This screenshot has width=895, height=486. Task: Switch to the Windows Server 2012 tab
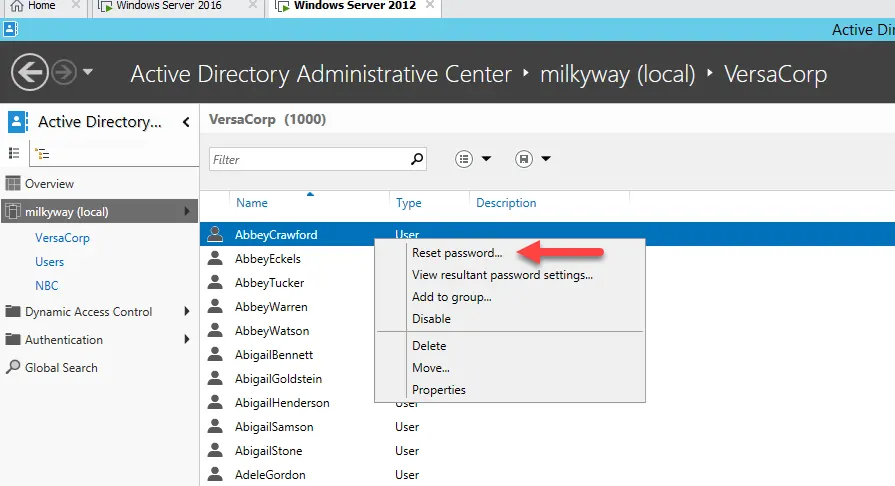click(355, 6)
